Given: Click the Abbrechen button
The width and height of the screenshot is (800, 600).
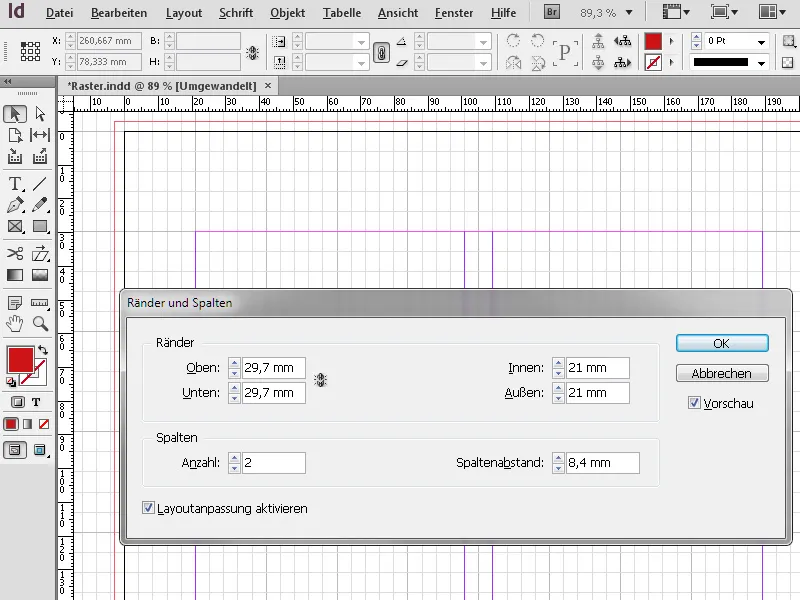Looking at the screenshot, I should tap(722, 373).
